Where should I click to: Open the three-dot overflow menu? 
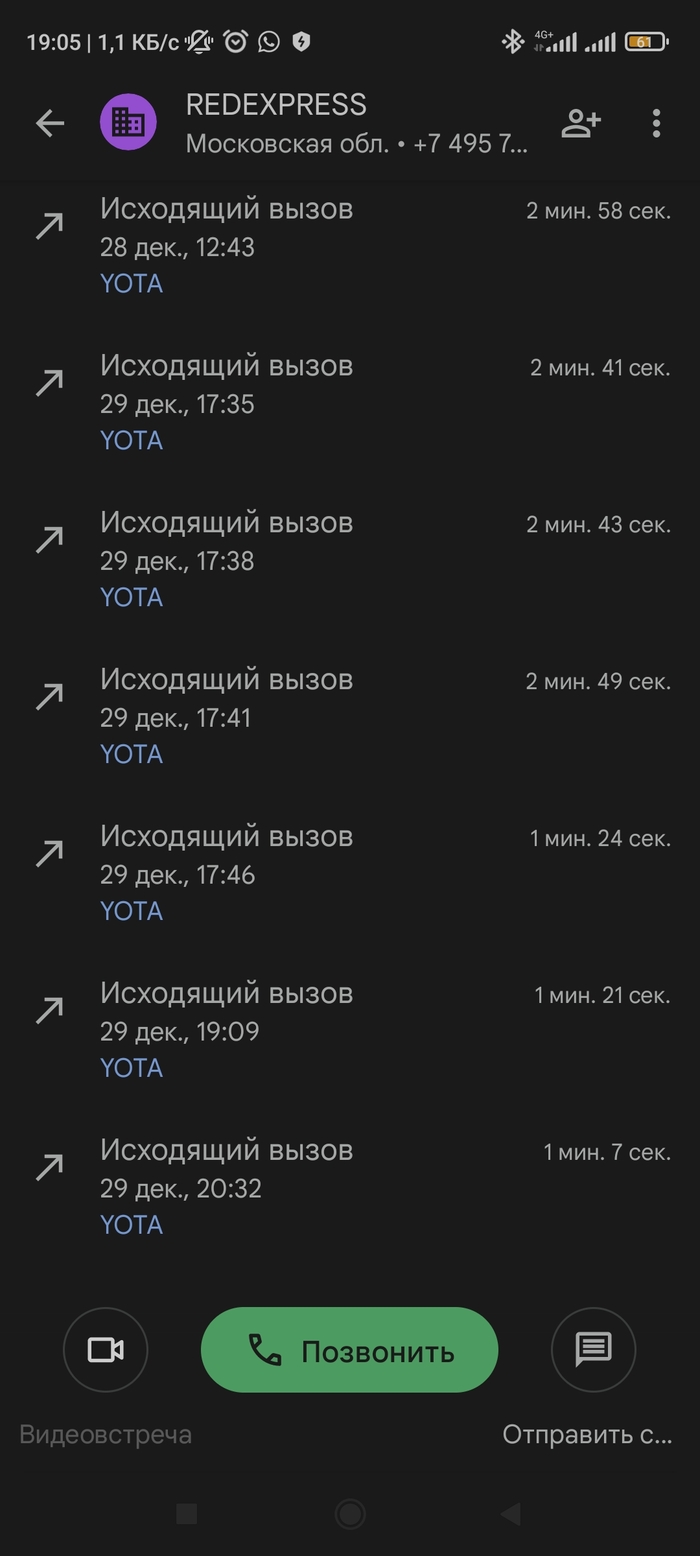click(656, 123)
